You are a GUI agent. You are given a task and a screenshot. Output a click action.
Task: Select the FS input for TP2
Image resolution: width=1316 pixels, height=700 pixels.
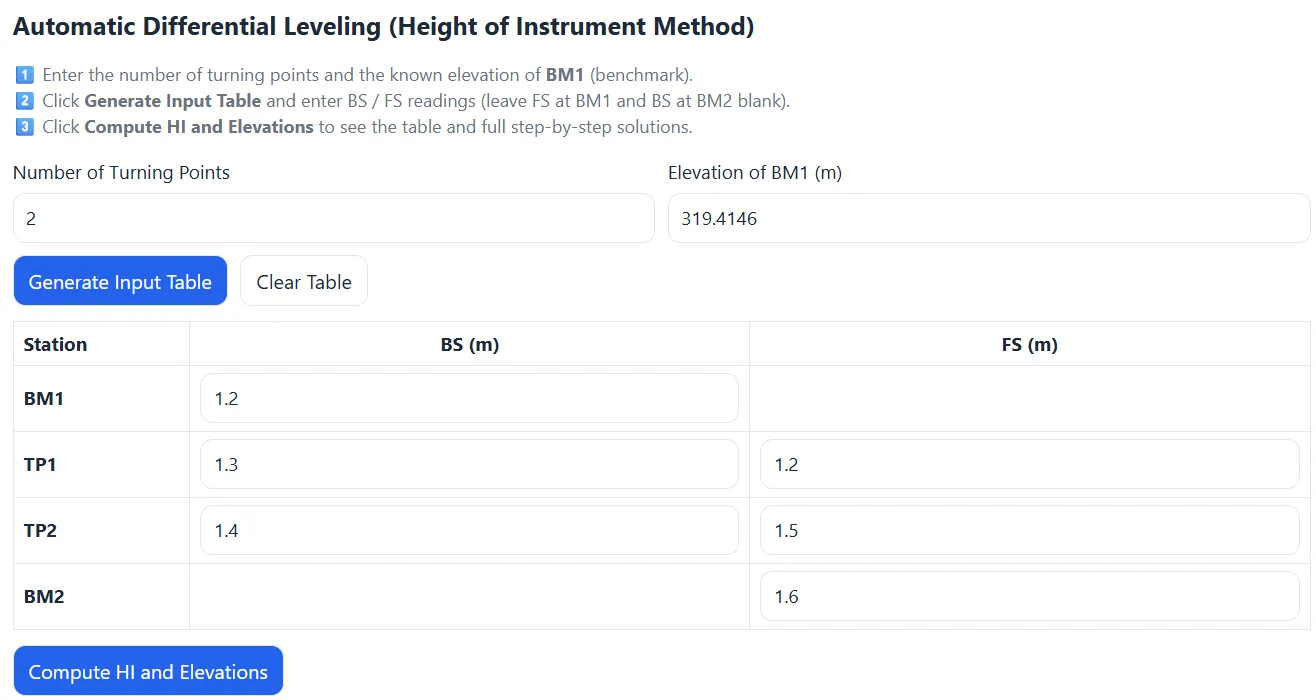click(x=1029, y=530)
